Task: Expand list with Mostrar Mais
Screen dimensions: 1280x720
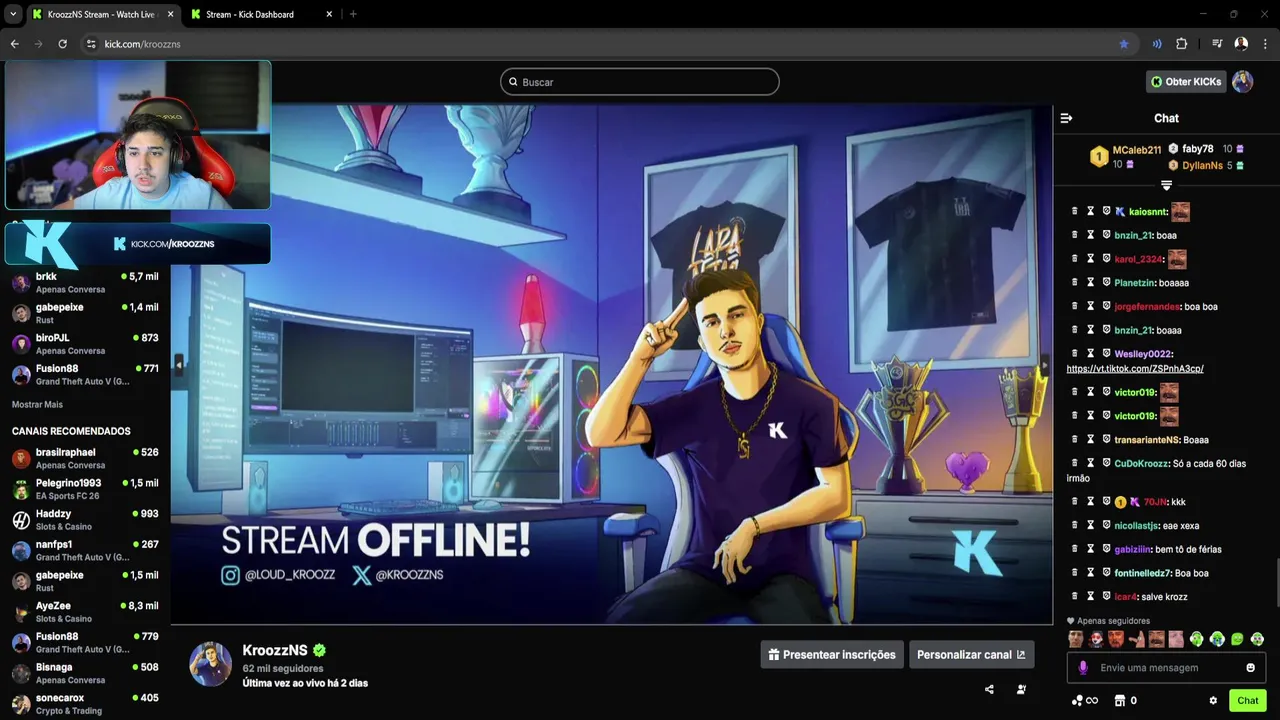Action: click(37, 404)
